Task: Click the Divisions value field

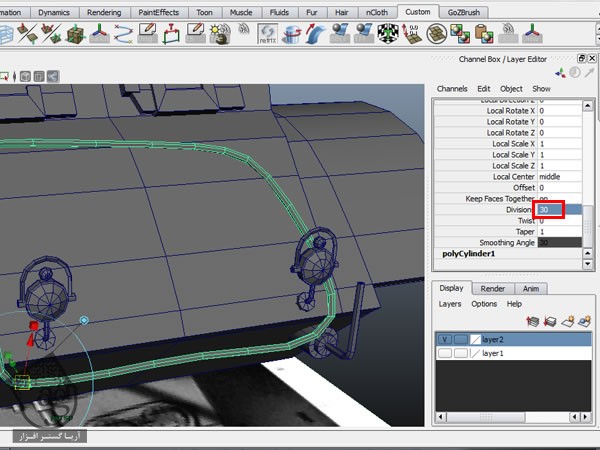Action: click(551, 210)
